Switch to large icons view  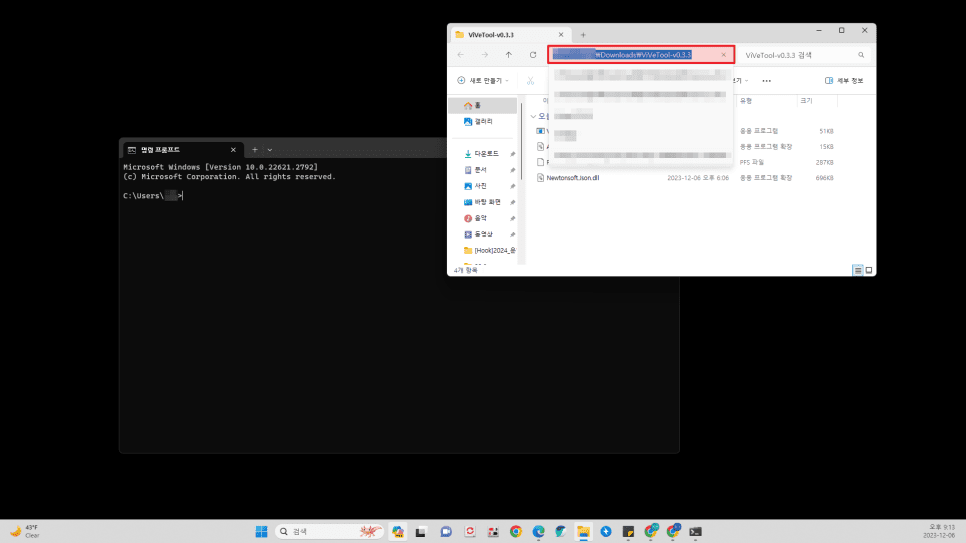point(869,270)
